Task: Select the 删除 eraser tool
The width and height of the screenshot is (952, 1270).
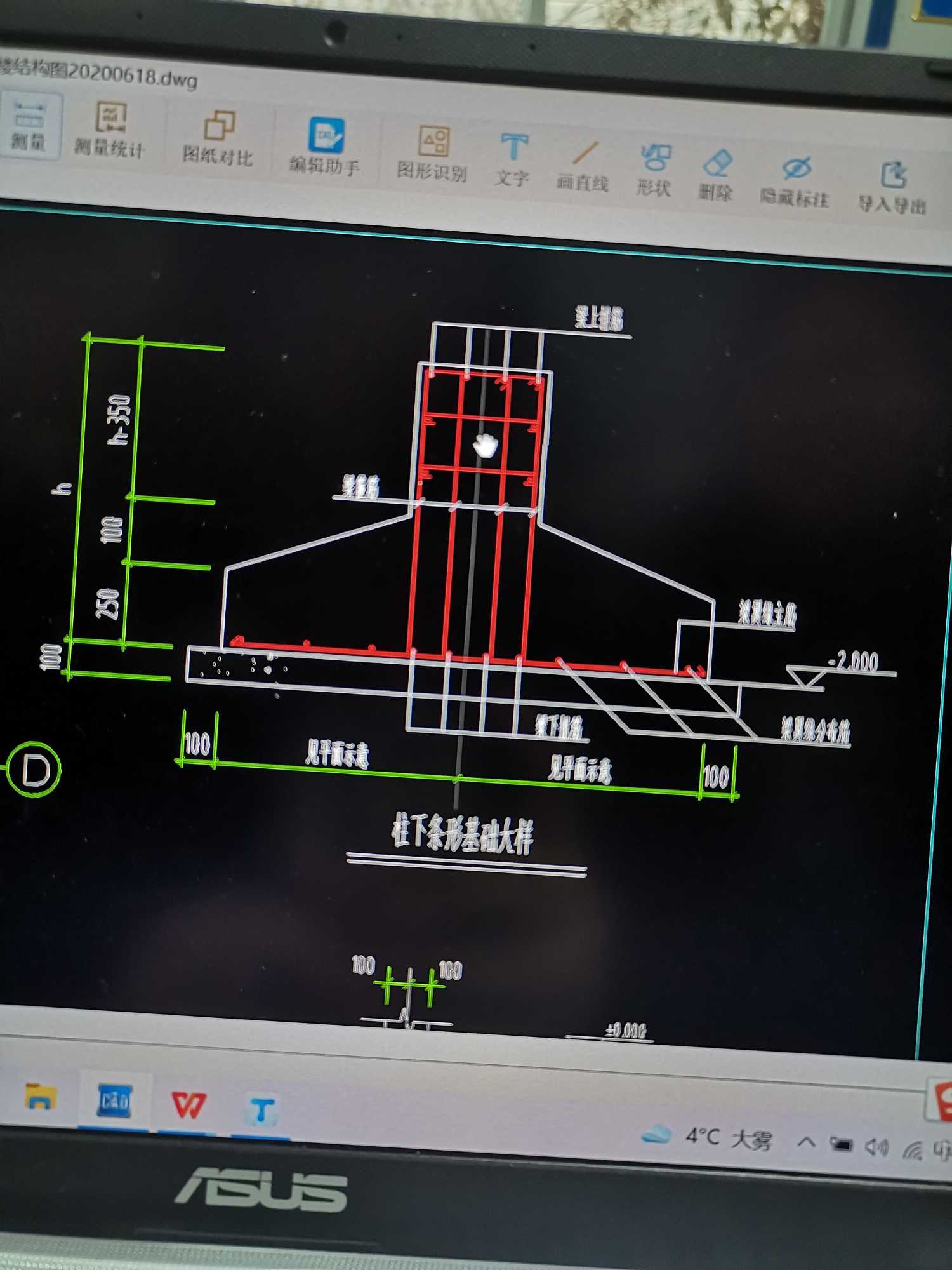Action: 716,176
